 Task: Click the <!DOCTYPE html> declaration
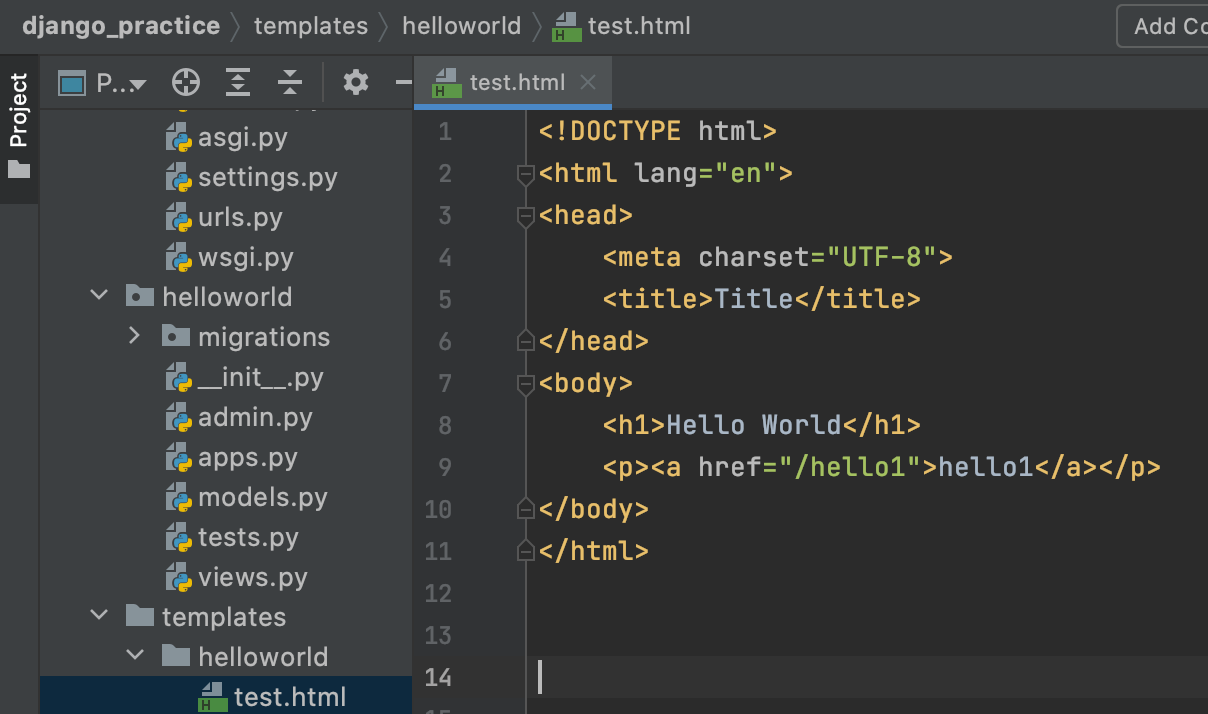point(658,131)
